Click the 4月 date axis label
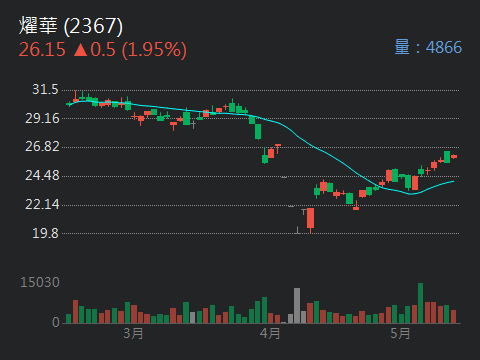Image resolution: width=480 pixels, height=360 pixels. coord(270,333)
